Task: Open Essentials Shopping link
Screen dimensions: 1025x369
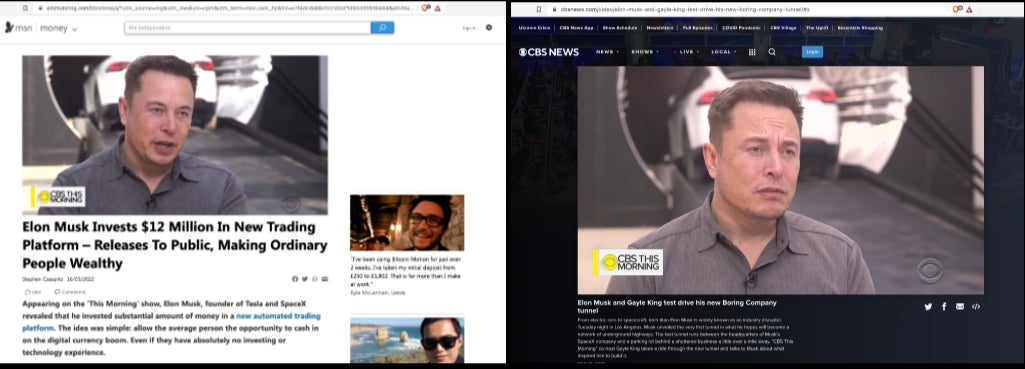Action: click(860, 28)
